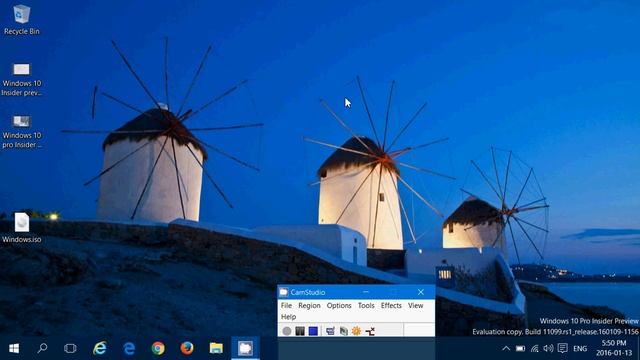Open the Effects menu in CamStudio
Viewport: 640px width, 360px height.
tap(391, 305)
